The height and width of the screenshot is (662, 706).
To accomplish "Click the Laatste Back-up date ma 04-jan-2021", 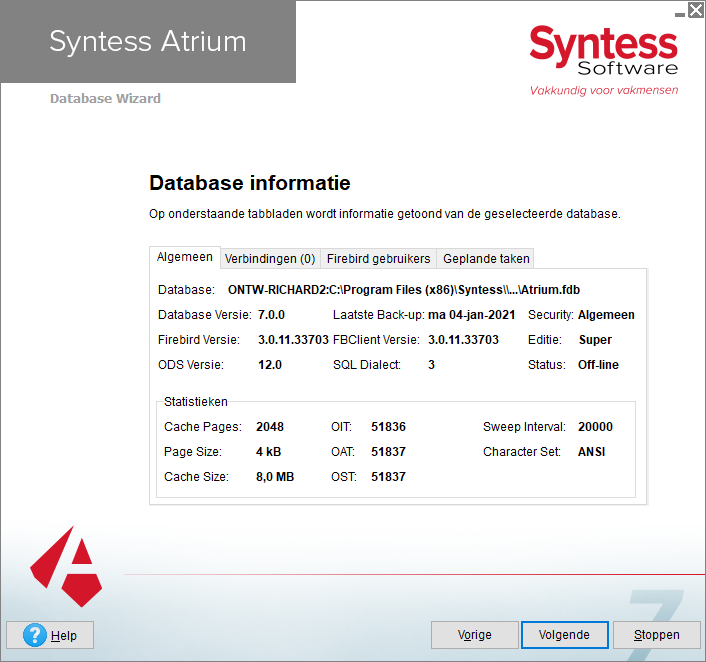I will tap(471, 315).
